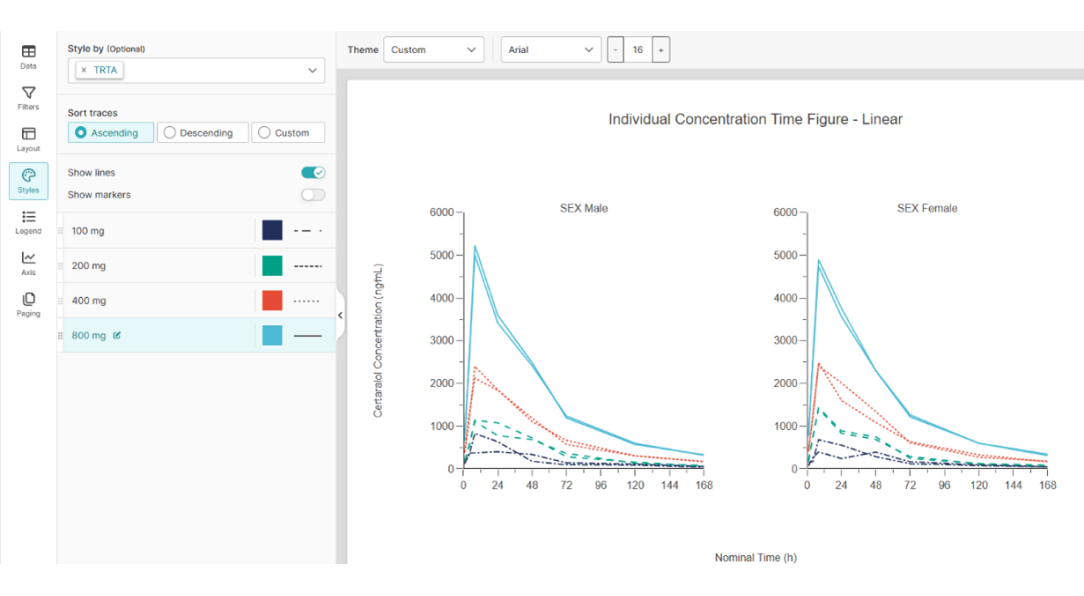Open the Layout panel icon

click(x=28, y=139)
